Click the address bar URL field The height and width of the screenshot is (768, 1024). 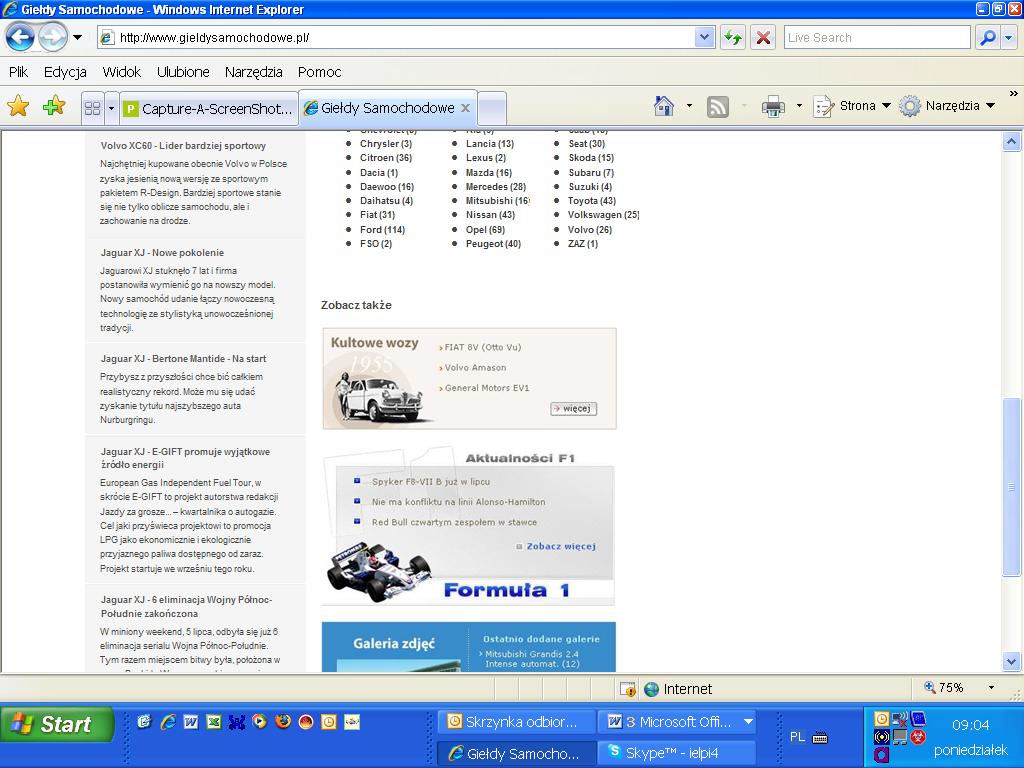[x=397, y=37]
